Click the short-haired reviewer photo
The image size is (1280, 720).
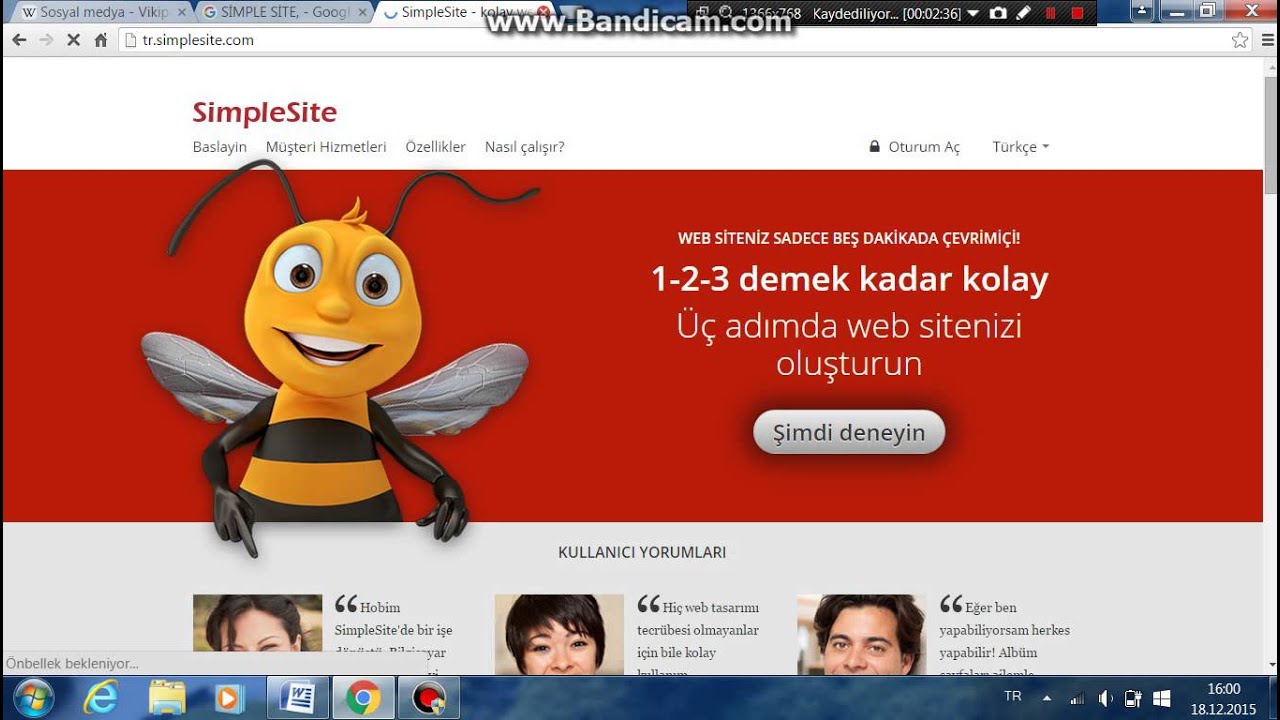[559, 633]
